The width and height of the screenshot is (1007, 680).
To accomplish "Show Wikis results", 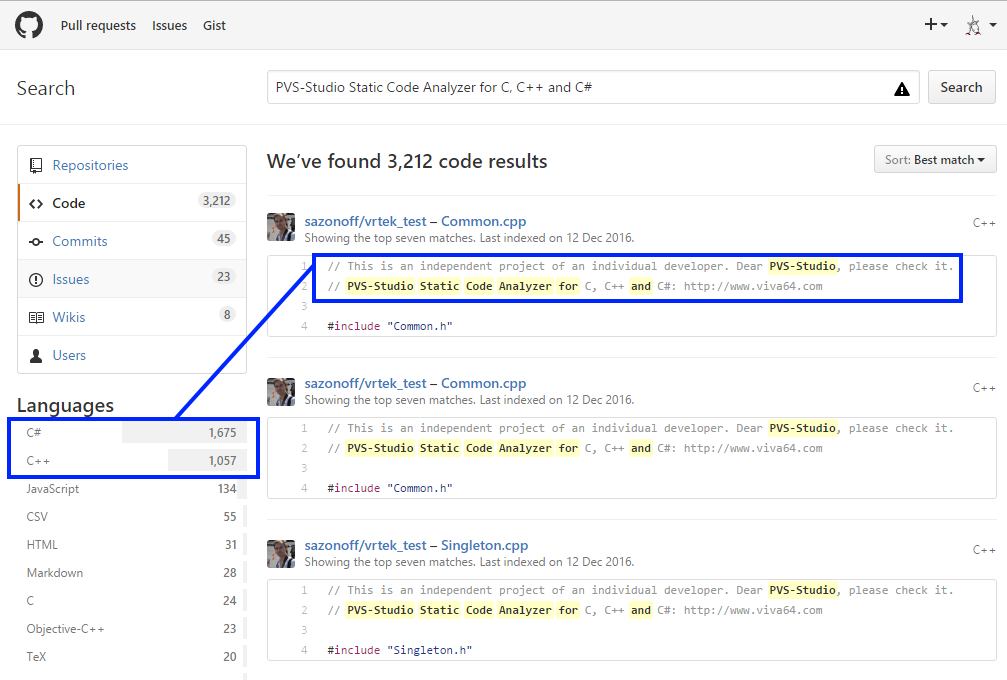I will [132, 317].
